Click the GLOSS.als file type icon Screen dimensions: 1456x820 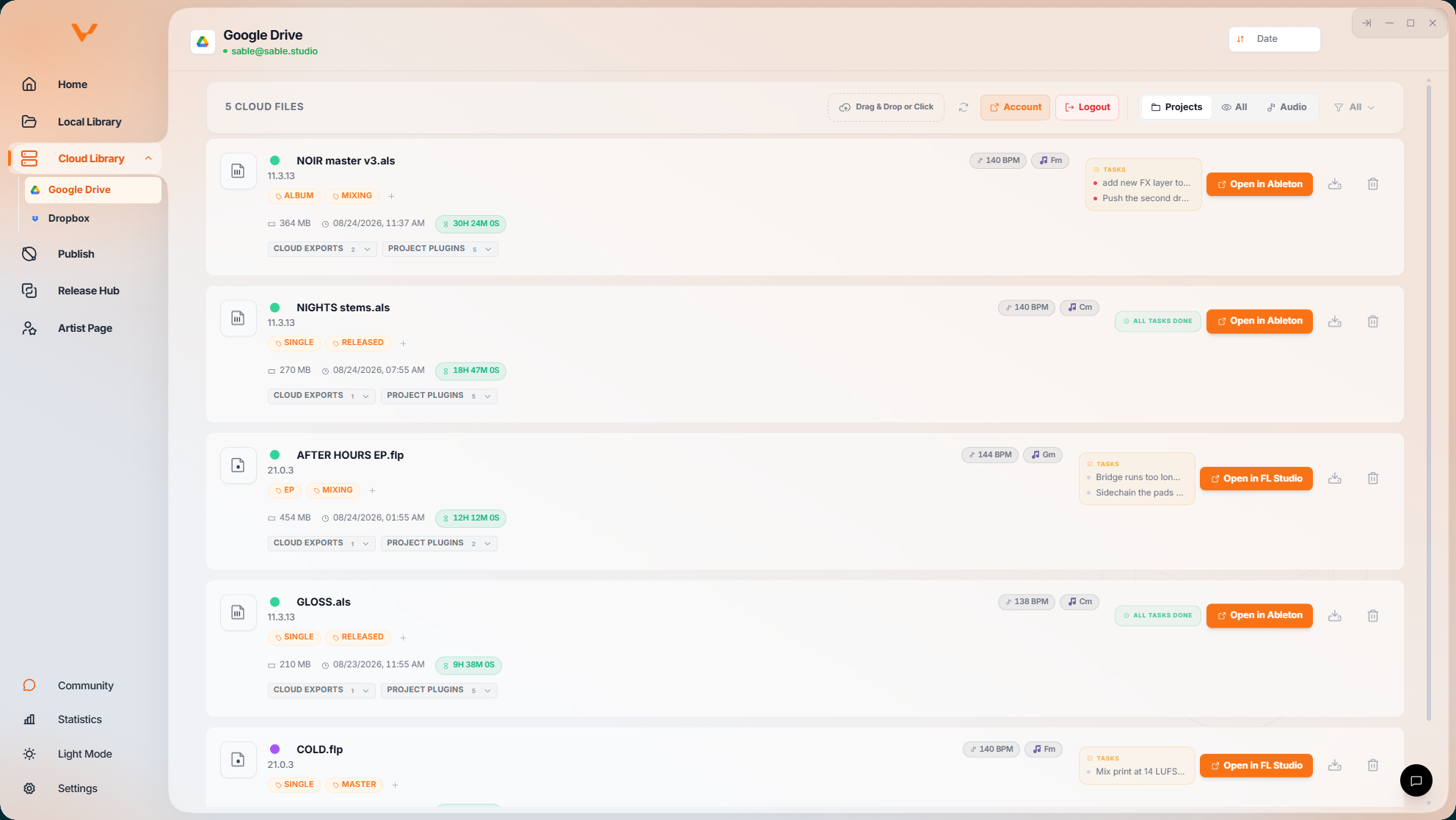pos(238,612)
